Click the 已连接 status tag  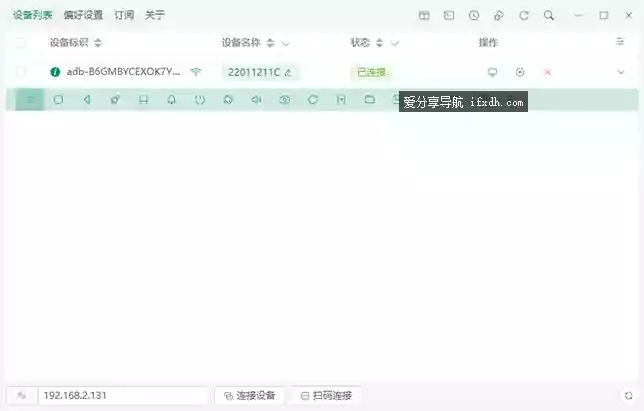click(x=371, y=72)
